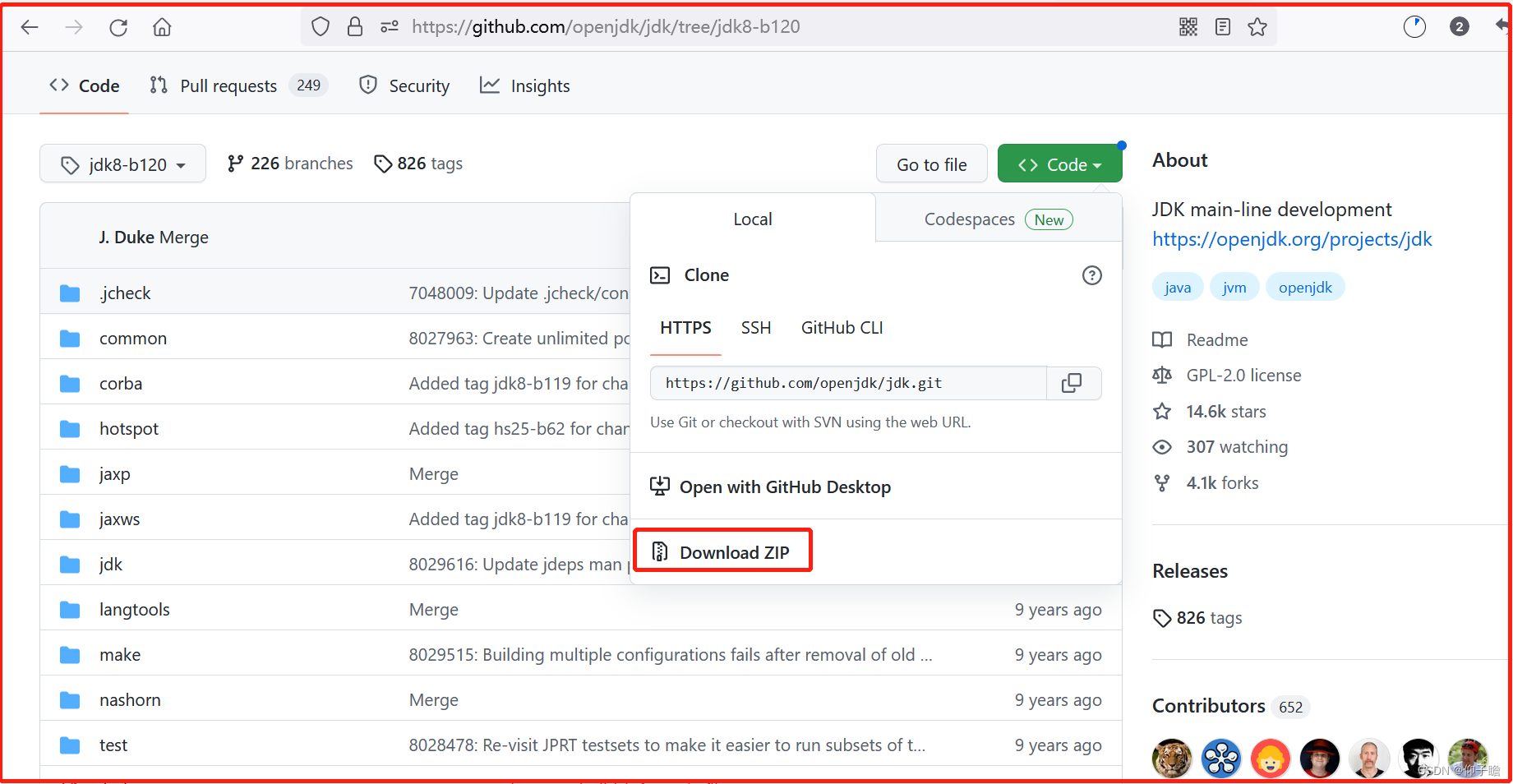1513x784 pixels.
Task: Copy clone URL with the copy icon
Action: 1072,383
